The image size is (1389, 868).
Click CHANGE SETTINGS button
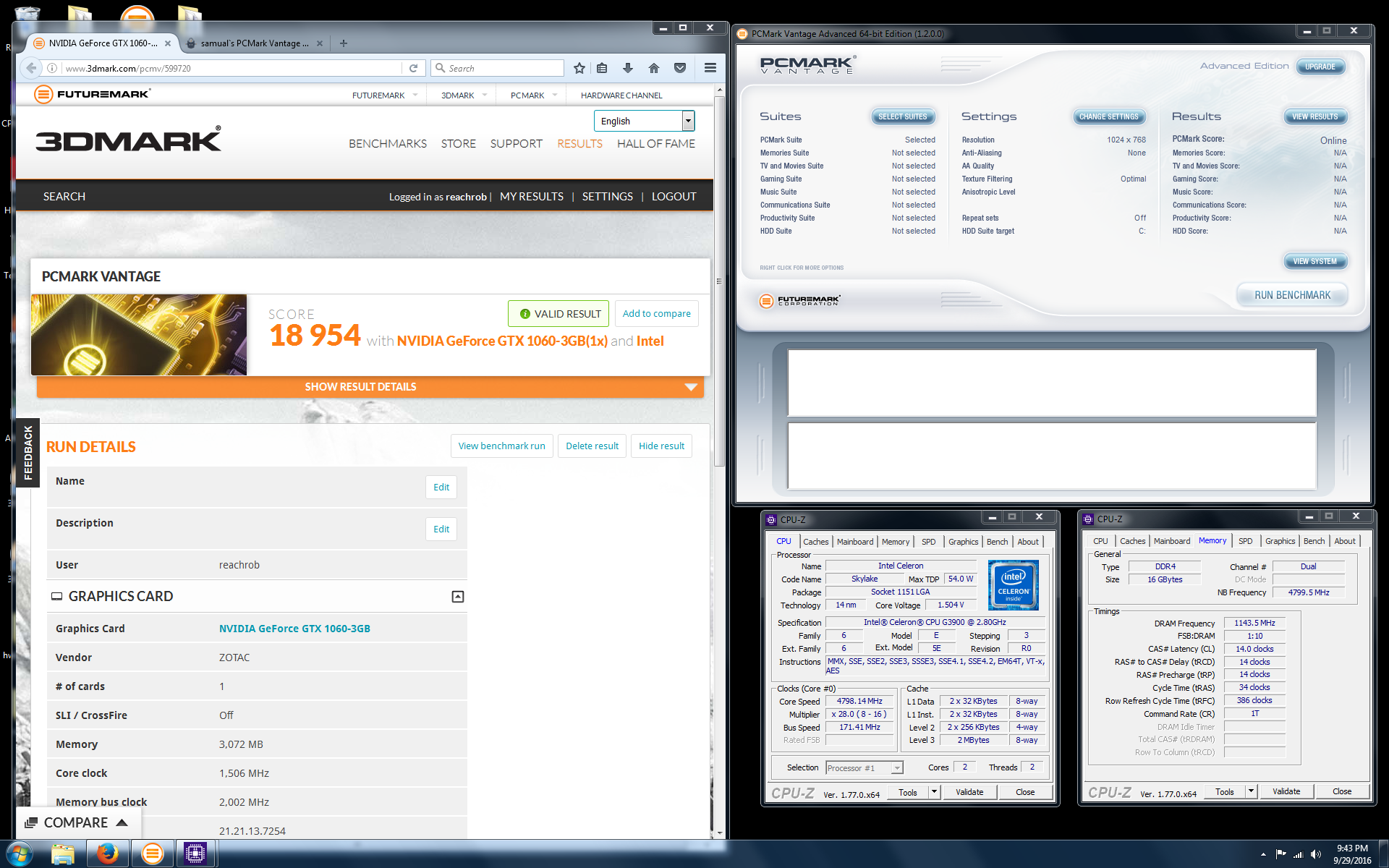click(1108, 116)
